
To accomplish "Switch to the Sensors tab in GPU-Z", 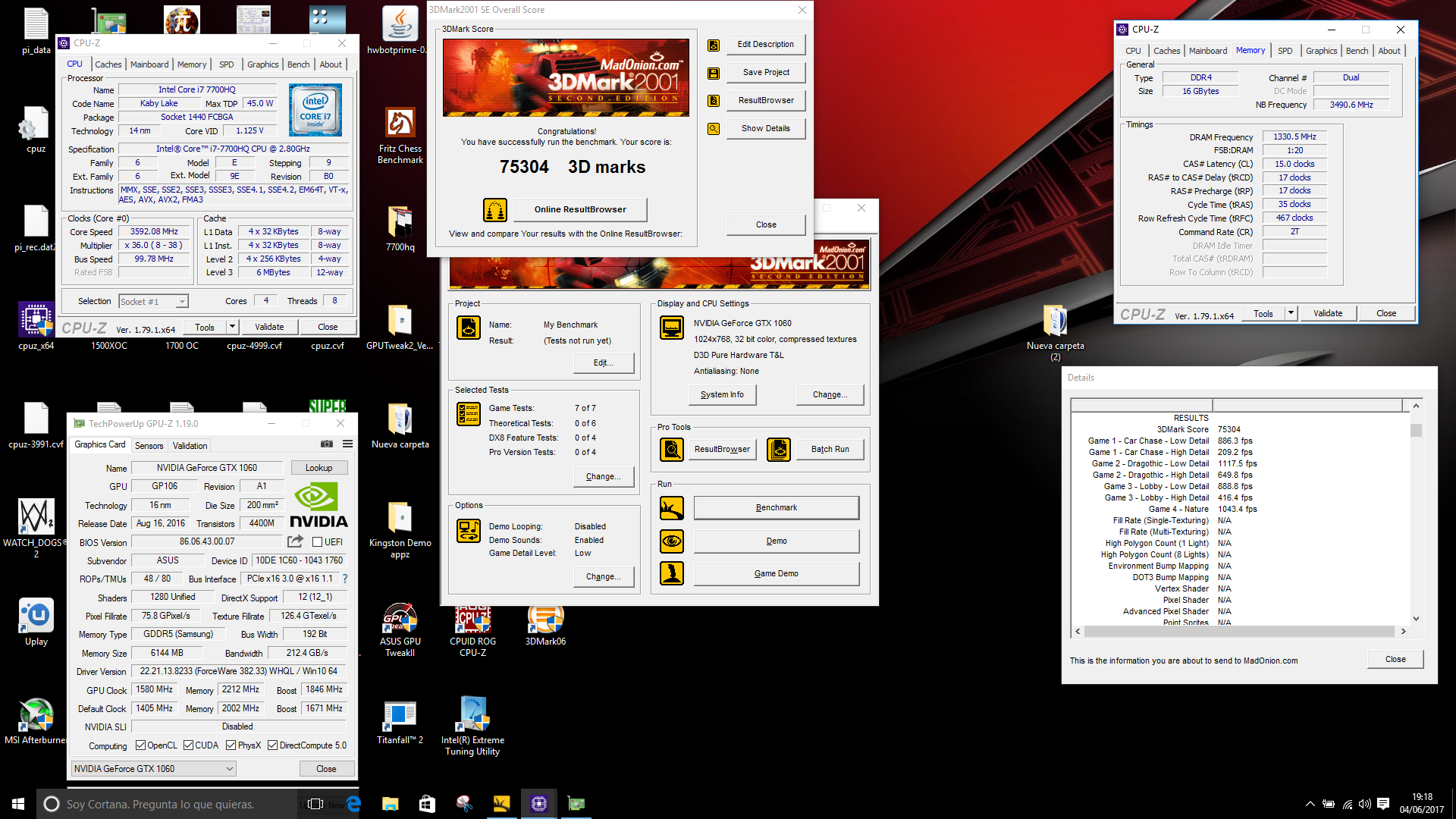I will [149, 446].
